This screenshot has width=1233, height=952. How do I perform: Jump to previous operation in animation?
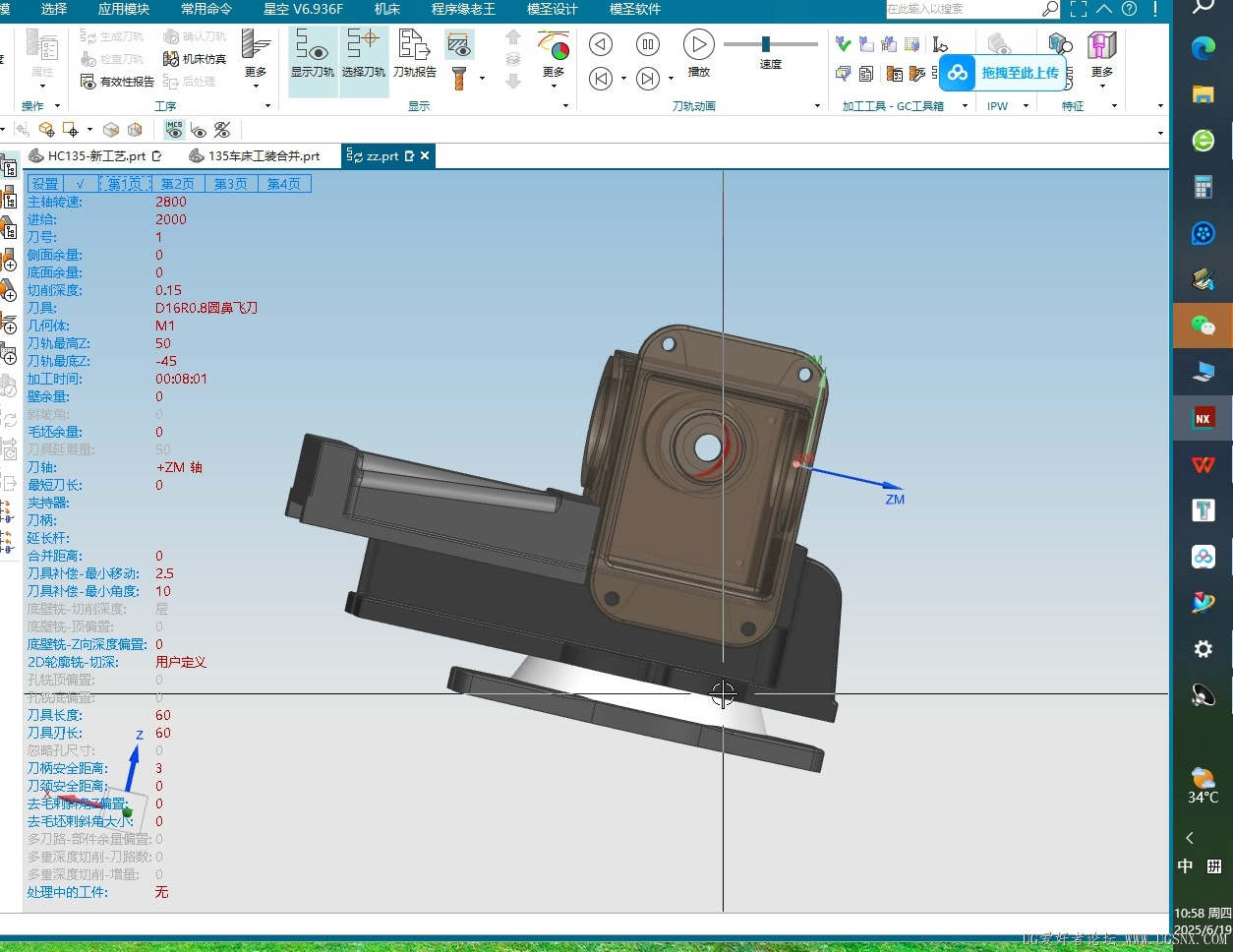[x=601, y=79]
